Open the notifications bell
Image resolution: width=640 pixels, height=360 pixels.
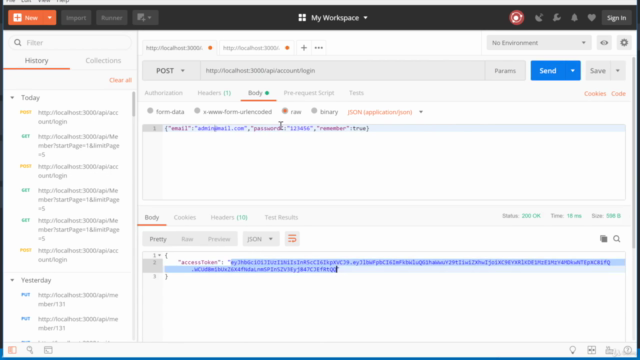(x=574, y=18)
